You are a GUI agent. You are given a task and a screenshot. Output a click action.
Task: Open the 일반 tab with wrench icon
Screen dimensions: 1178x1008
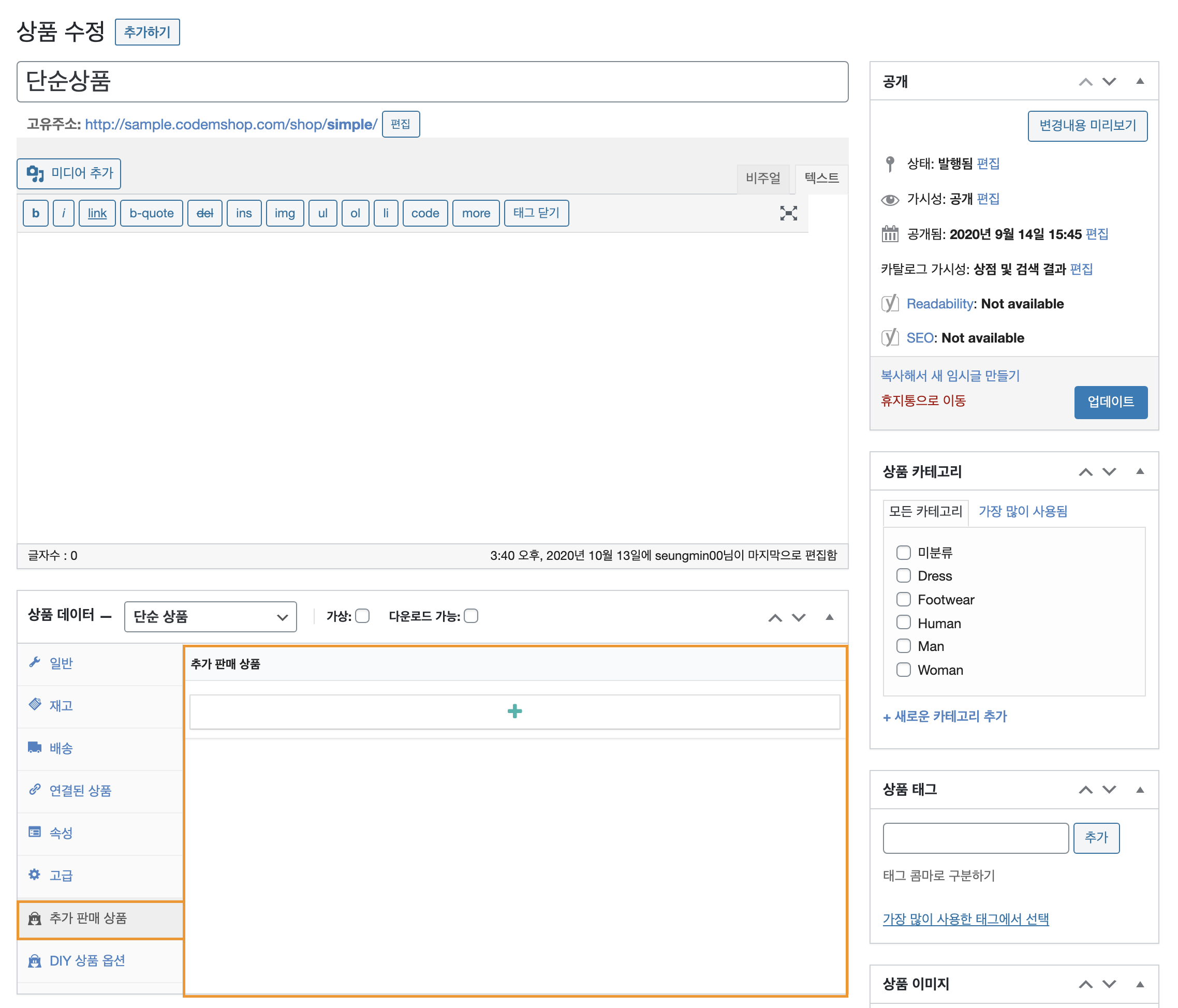tap(61, 663)
